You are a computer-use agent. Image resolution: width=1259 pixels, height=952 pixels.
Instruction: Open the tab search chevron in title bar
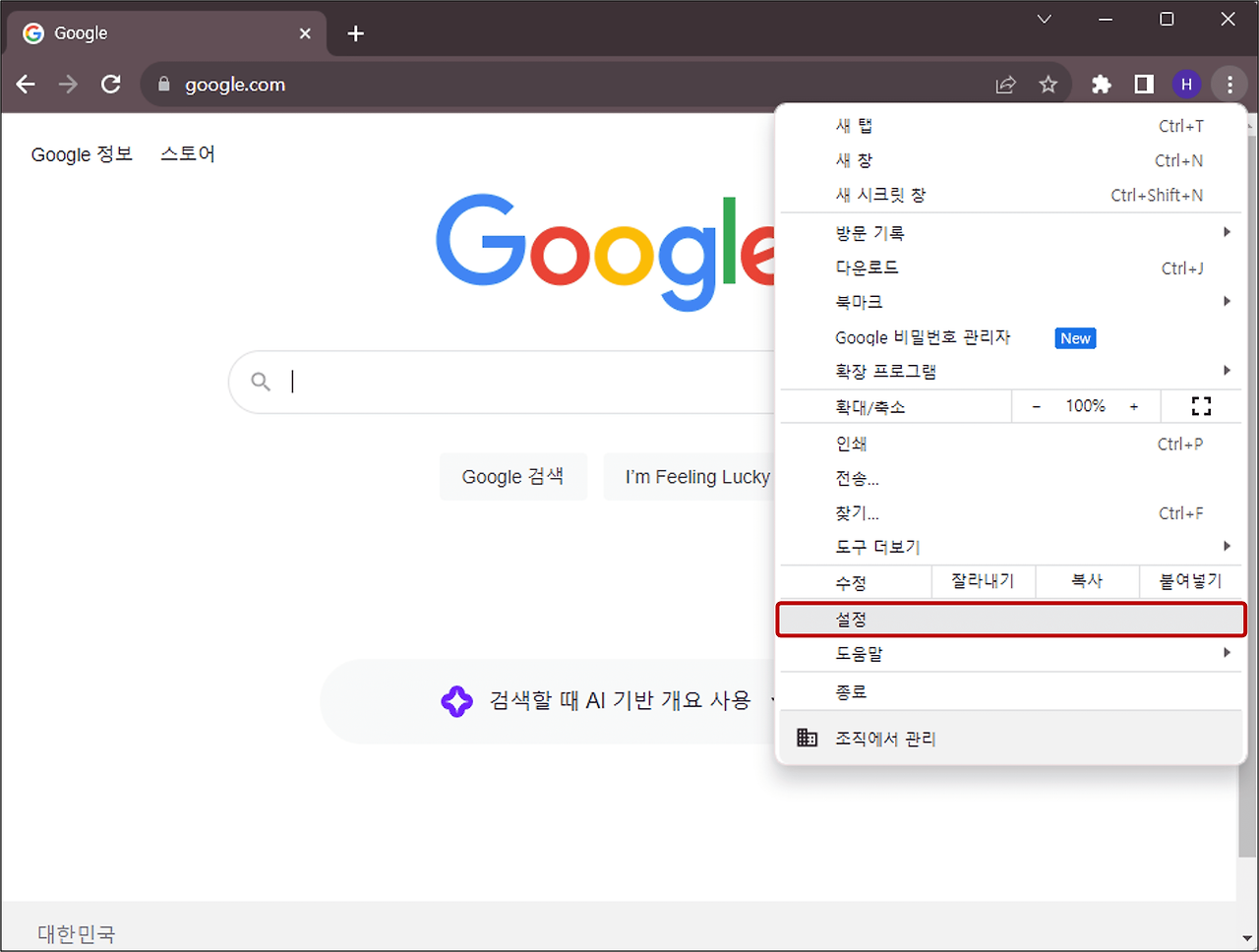(1045, 19)
